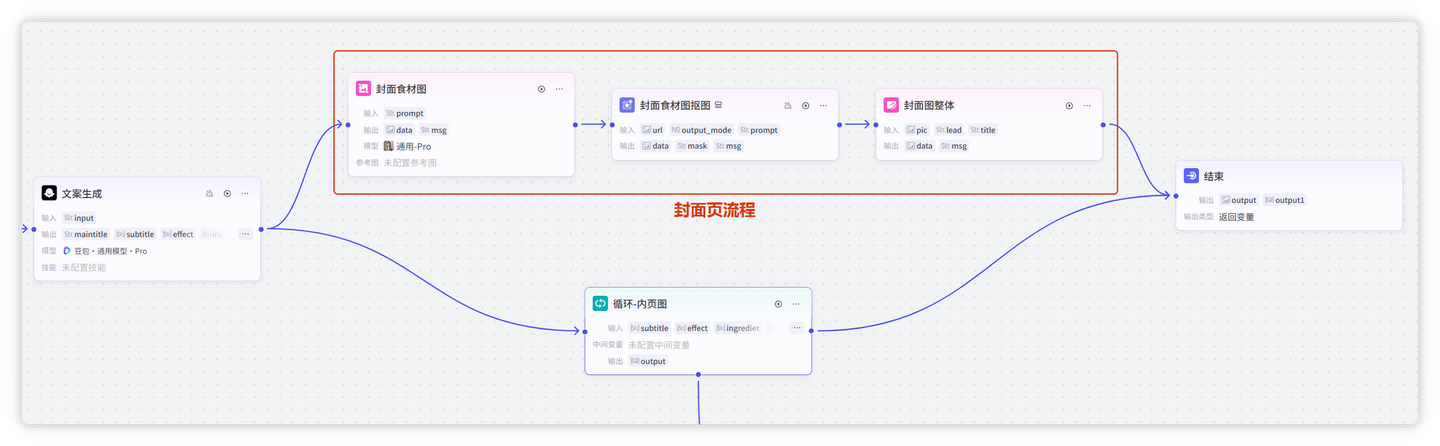The width and height of the screenshot is (1440, 446).
Task: Open the more menu on 封面食材图抠图 header
Action: [823, 105]
